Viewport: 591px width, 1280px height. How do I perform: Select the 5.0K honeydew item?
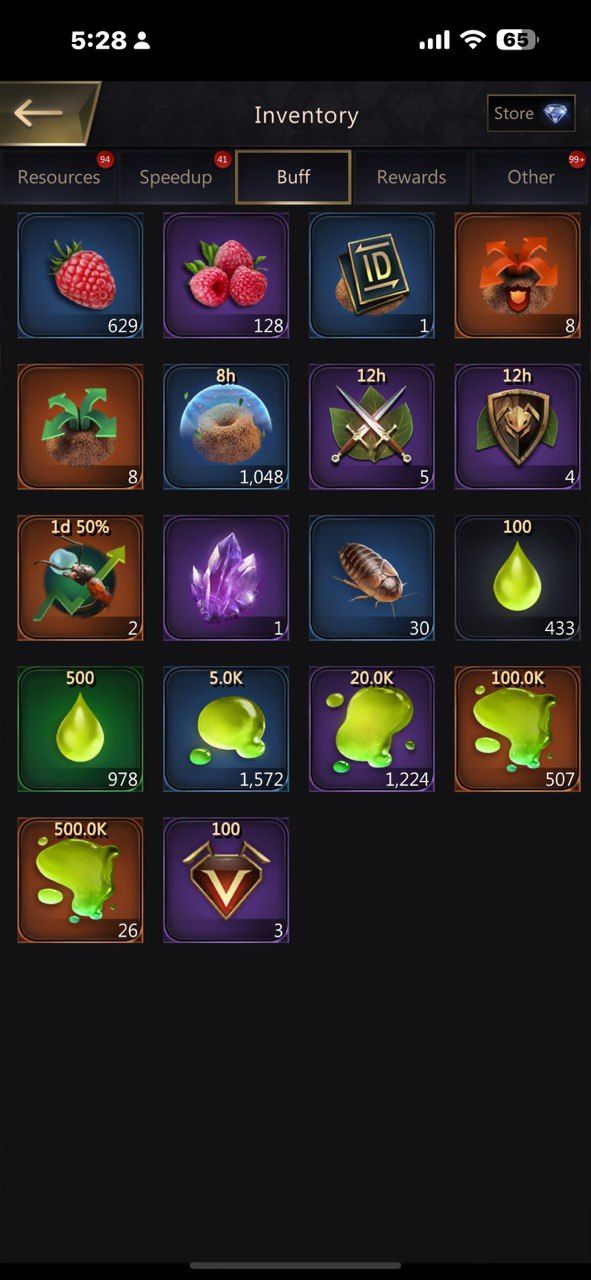tap(226, 729)
